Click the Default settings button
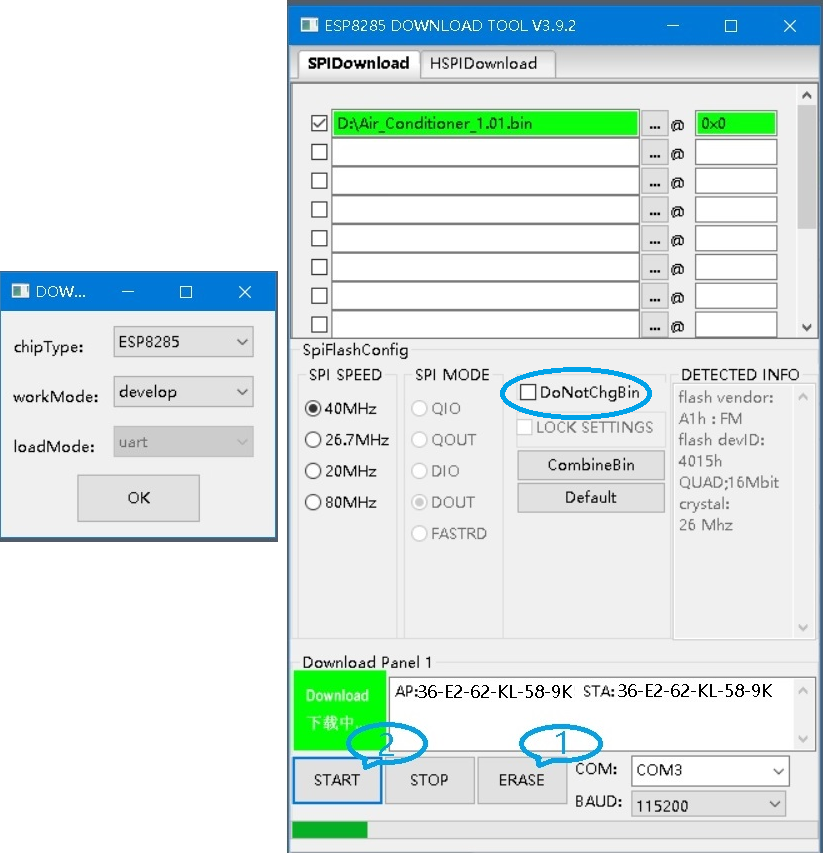This screenshot has height=853, width=823. 591,497
